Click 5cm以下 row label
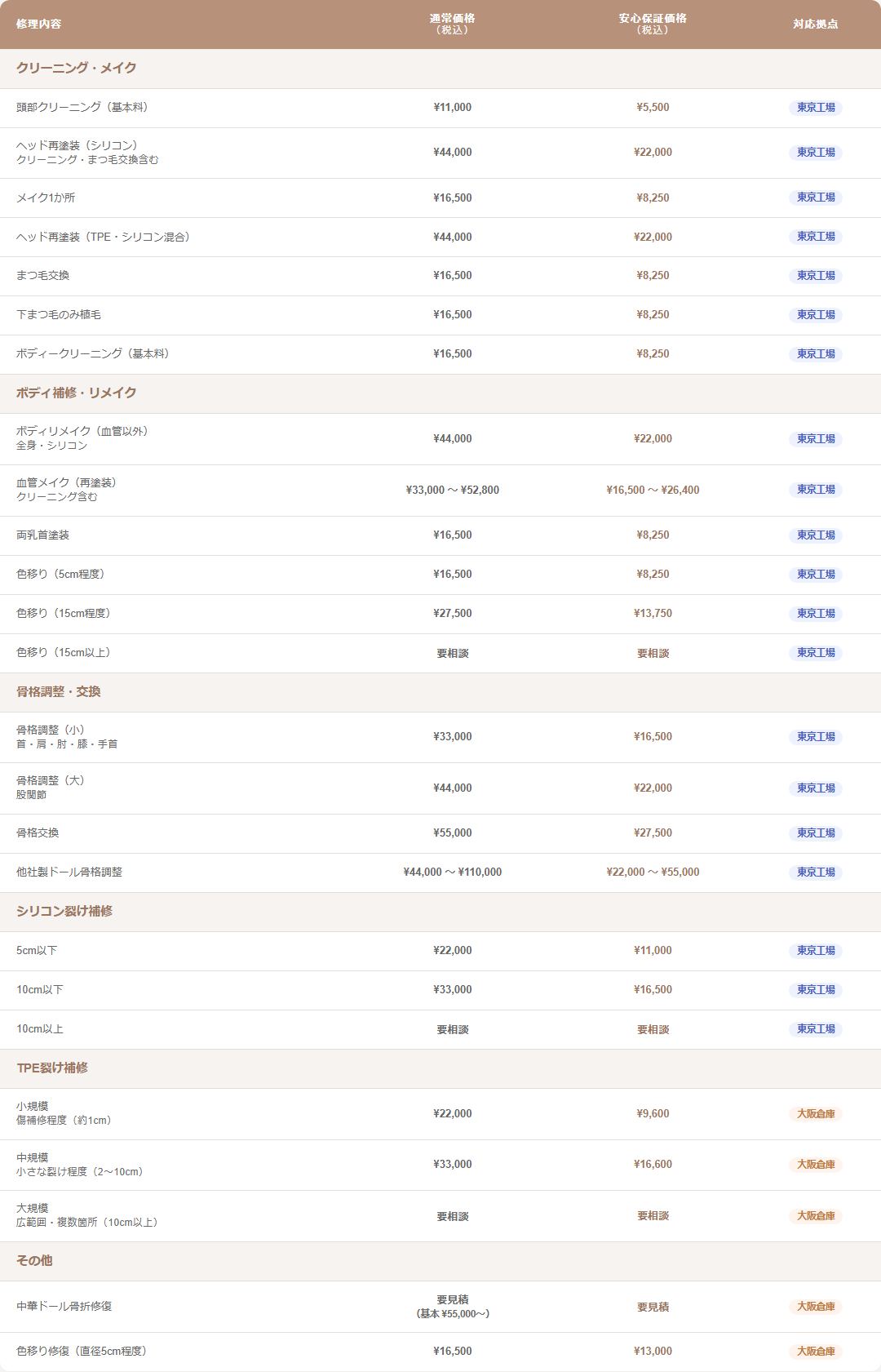 tap(37, 951)
